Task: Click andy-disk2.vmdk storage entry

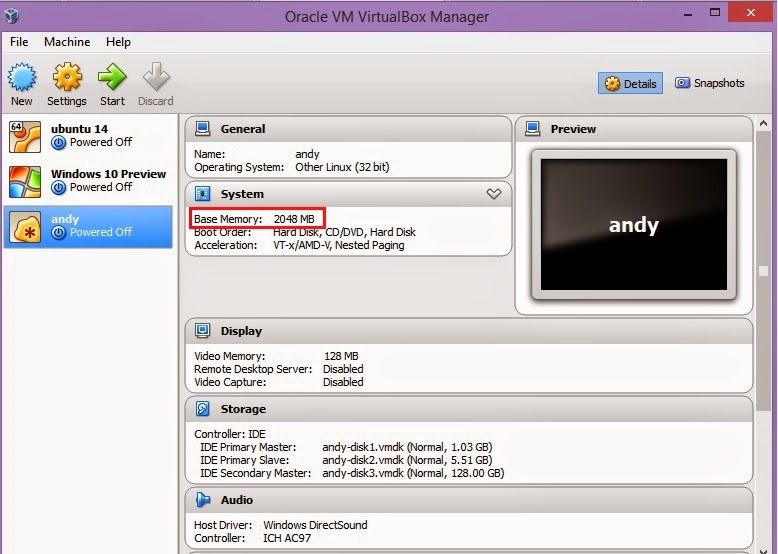Action: [x=407, y=460]
